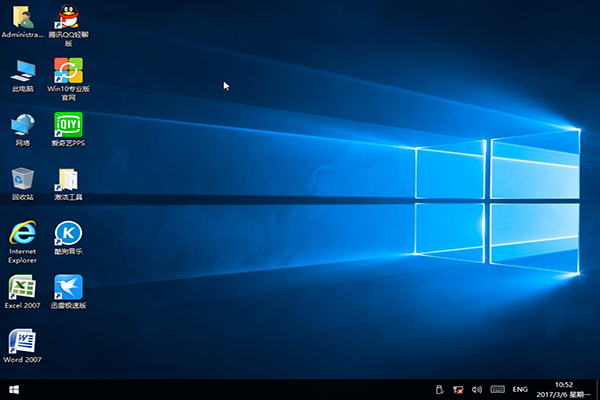Open the 回收站 (Recycle Bin)
The width and height of the screenshot is (600, 400).
22,179
